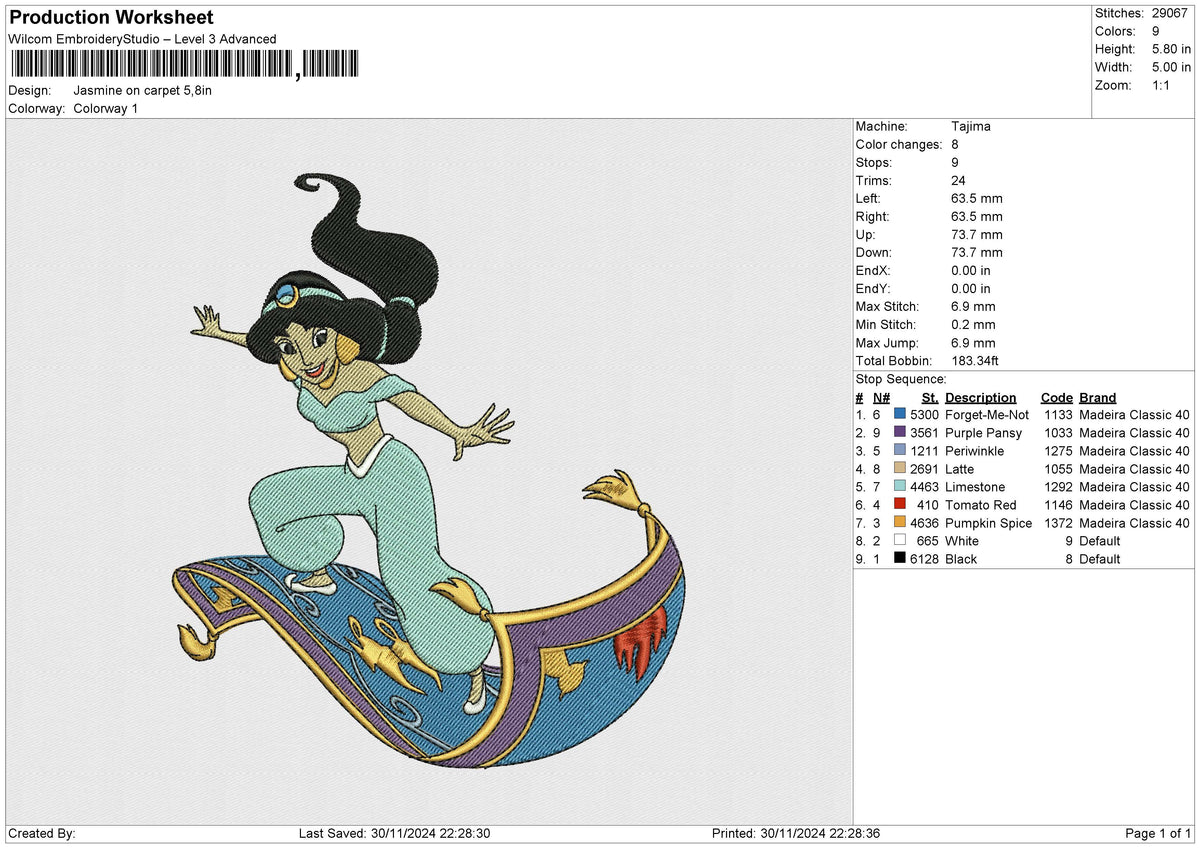The height and width of the screenshot is (848, 1200).
Task: Click the Zoom value 1:1
Action: (x=1162, y=85)
